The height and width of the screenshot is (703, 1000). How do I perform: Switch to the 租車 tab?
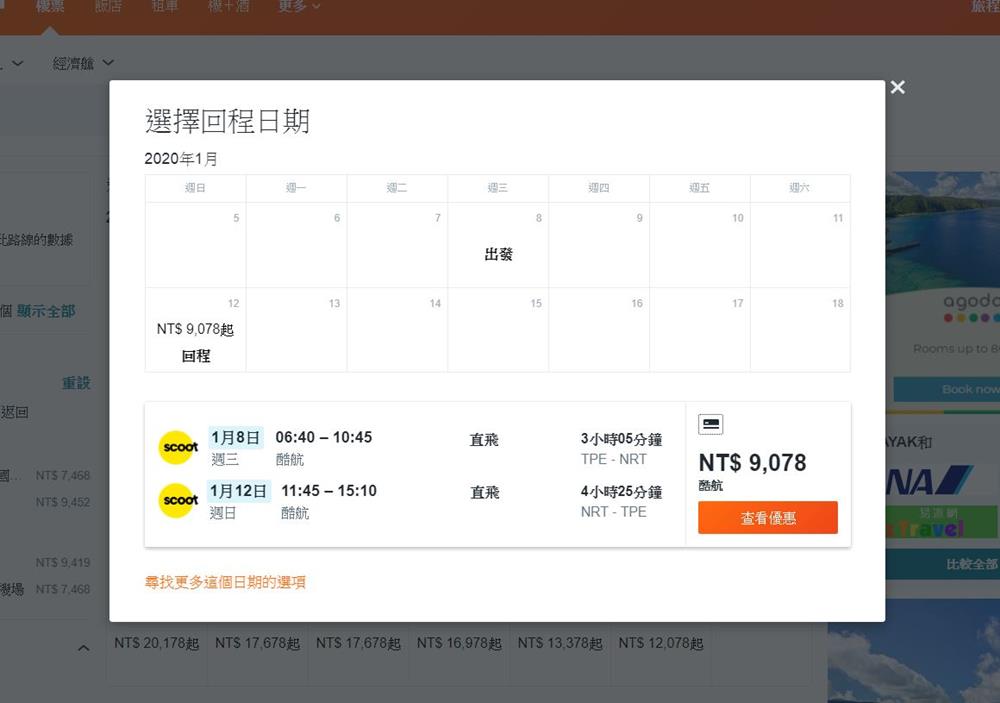(x=164, y=7)
